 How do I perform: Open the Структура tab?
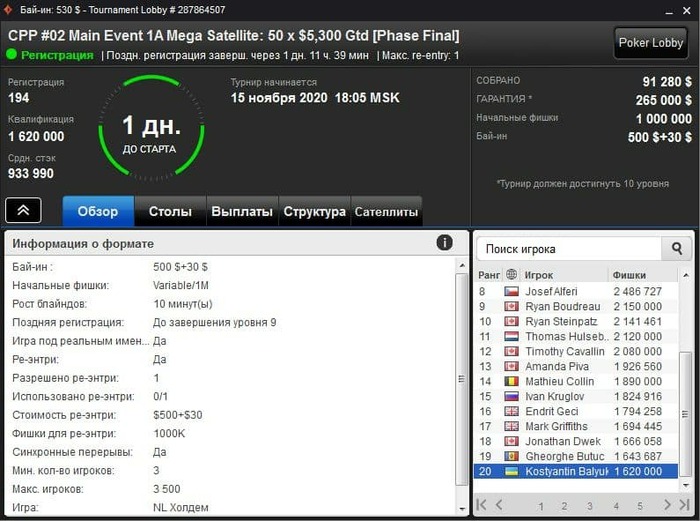click(x=314, y=211)
